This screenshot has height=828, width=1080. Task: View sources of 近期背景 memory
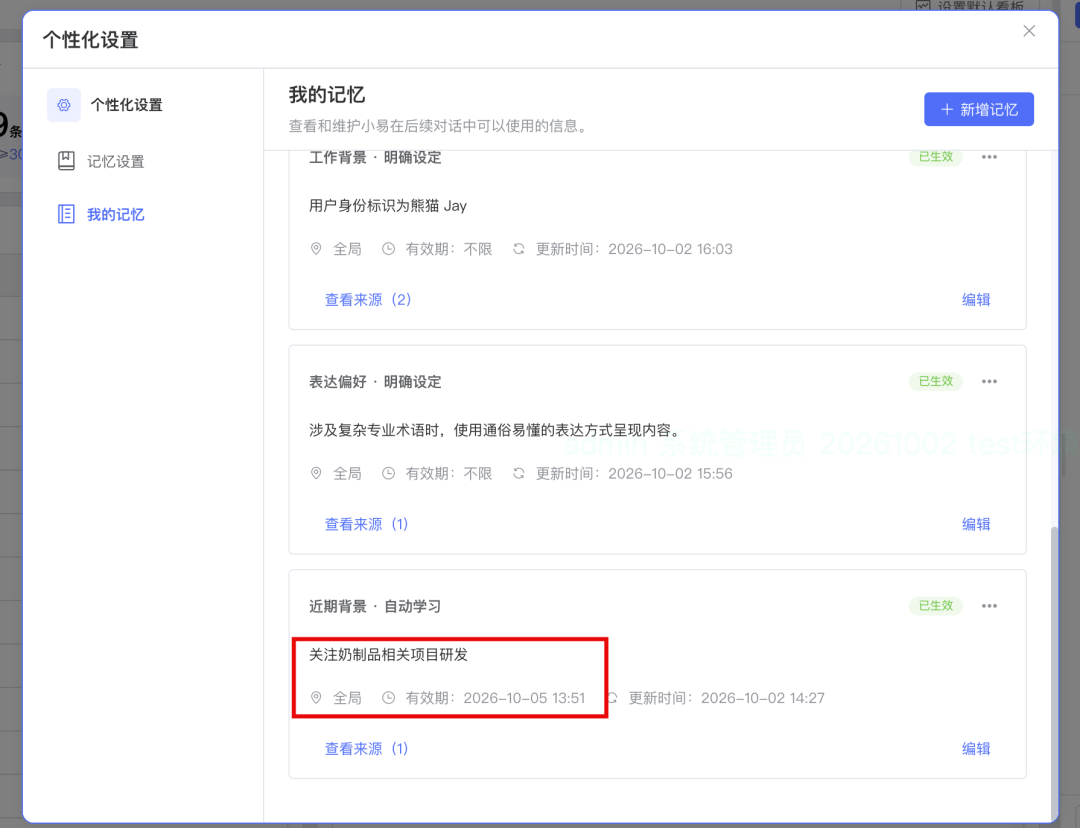point(366,749)
